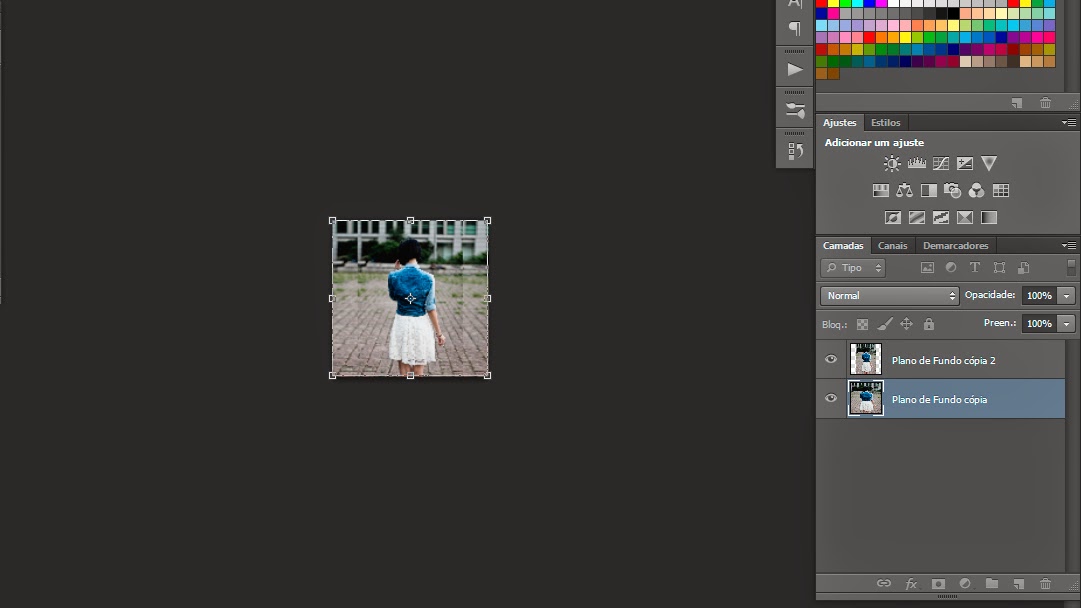Image resolution: width=1081 pixels, height=608 pixels.
Task: Add a Photo Filter adjustment (camera icon)
Action: tap(952, 190)
